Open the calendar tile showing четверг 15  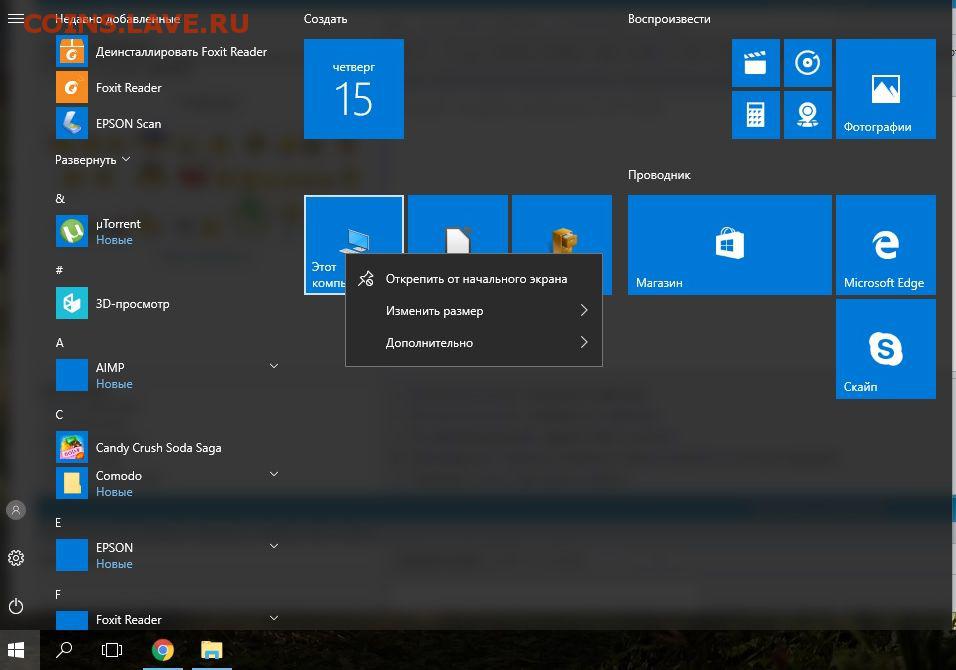tap(354, 89)
